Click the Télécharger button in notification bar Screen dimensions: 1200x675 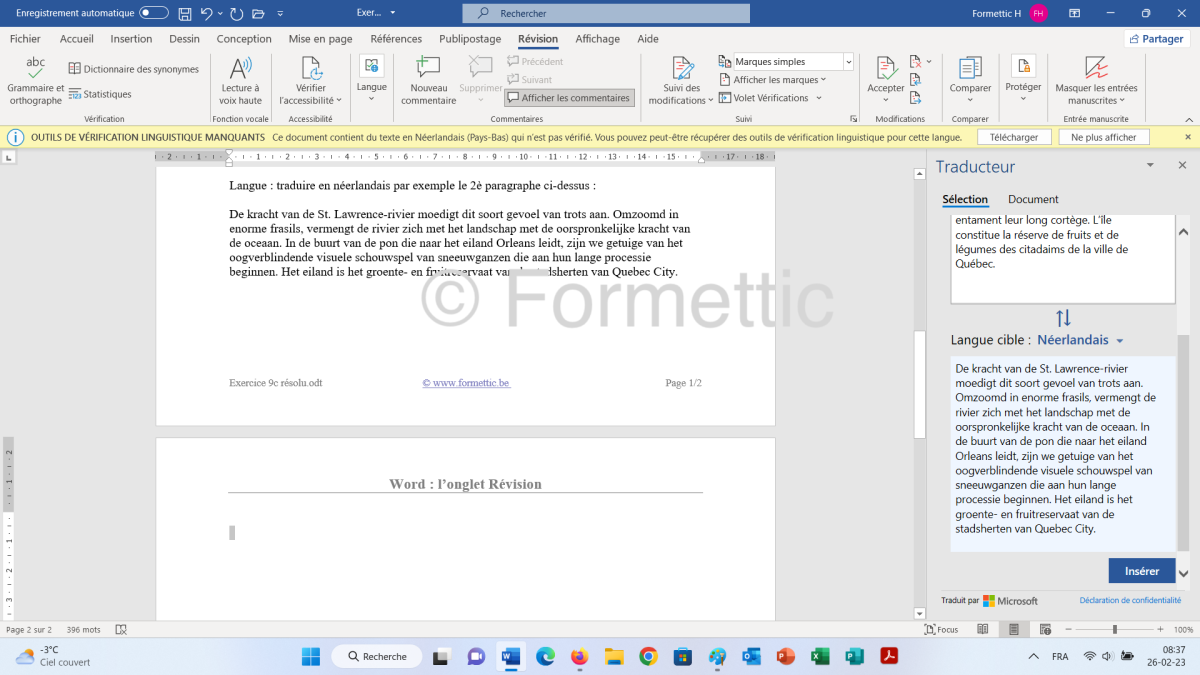coord(1014,137)
